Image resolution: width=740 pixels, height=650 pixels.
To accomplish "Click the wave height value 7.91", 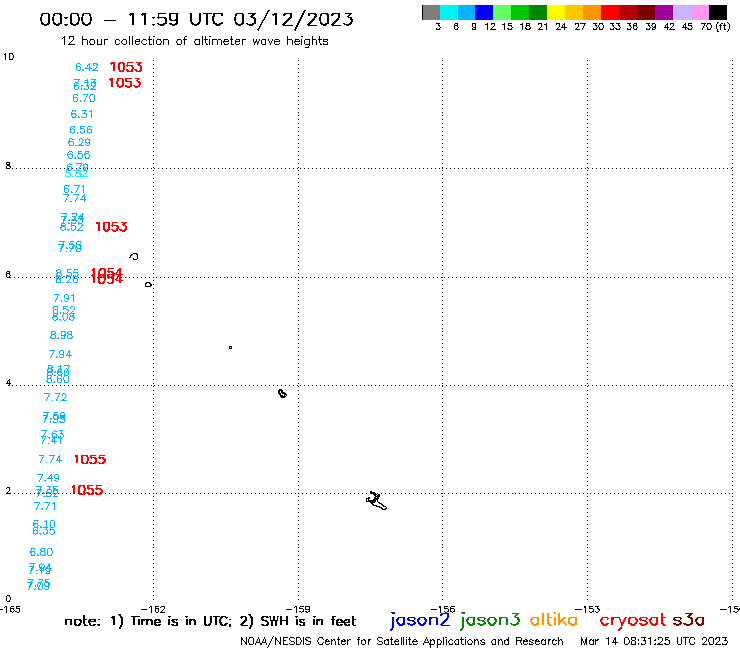I will click(x=64, y=298).
